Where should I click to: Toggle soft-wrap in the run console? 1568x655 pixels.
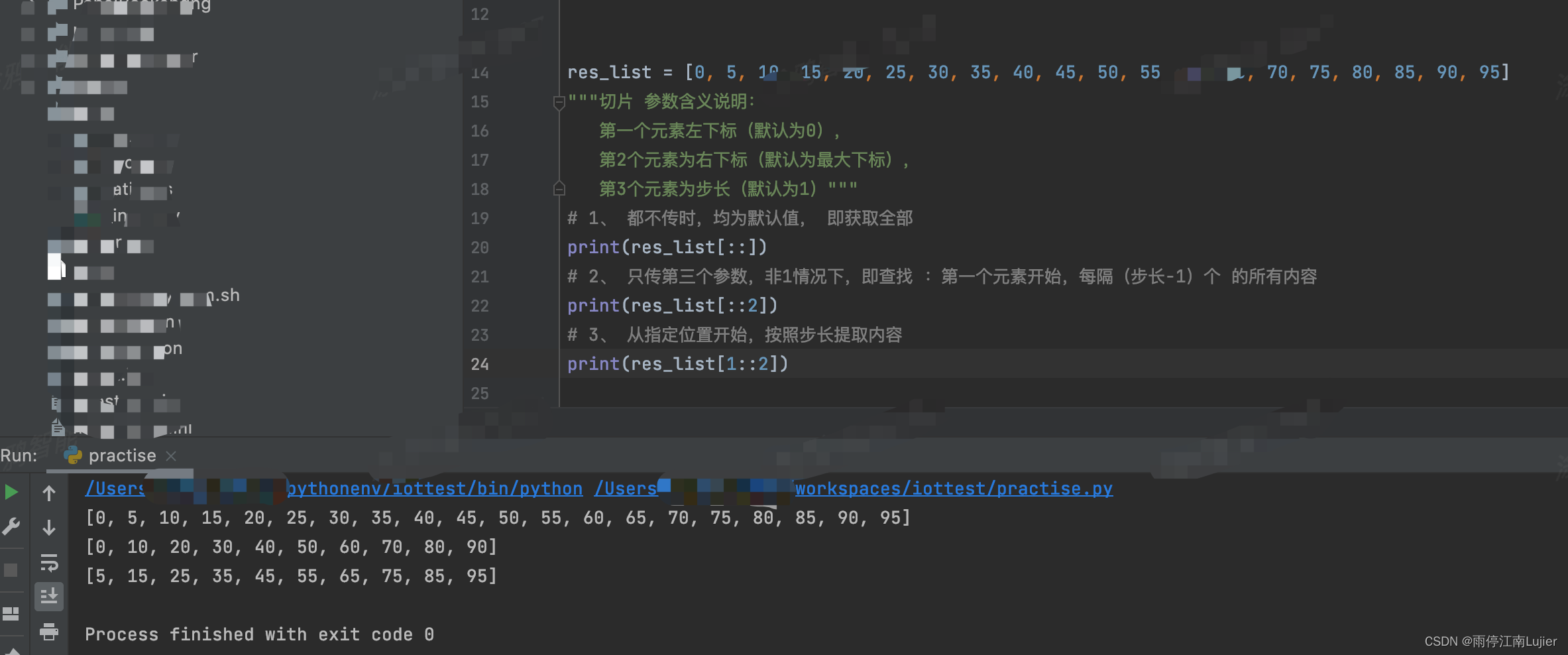coord(49,563)
